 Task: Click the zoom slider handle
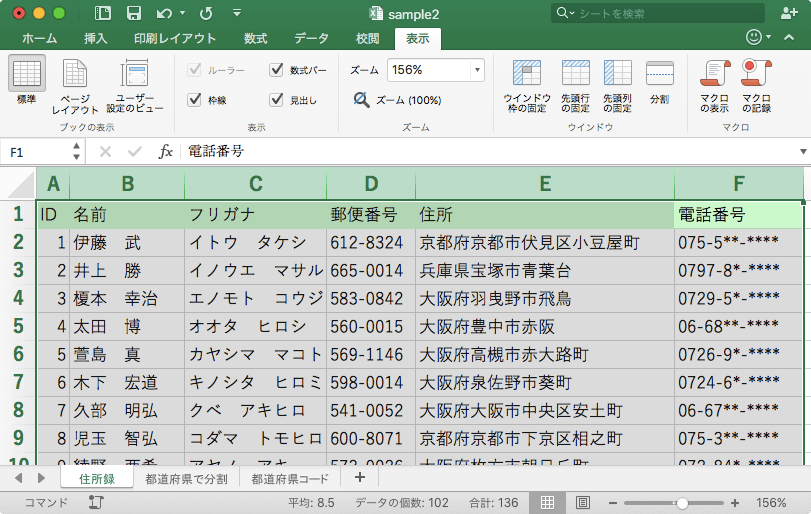coord(682,503)
